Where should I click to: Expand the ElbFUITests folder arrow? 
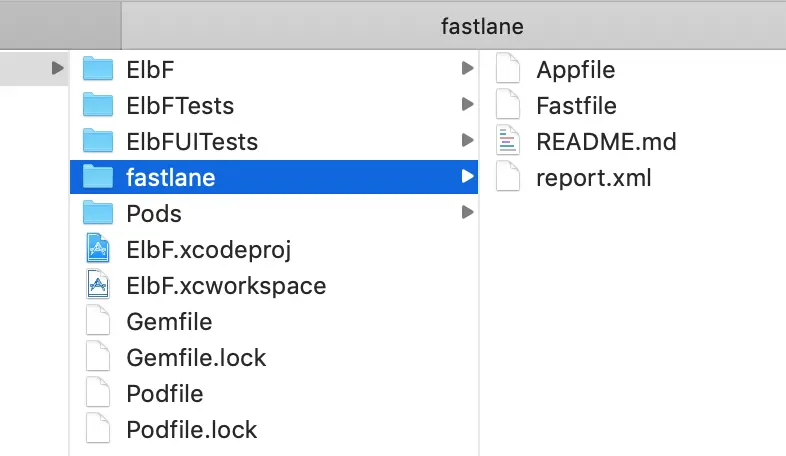(x=467, y=141)
